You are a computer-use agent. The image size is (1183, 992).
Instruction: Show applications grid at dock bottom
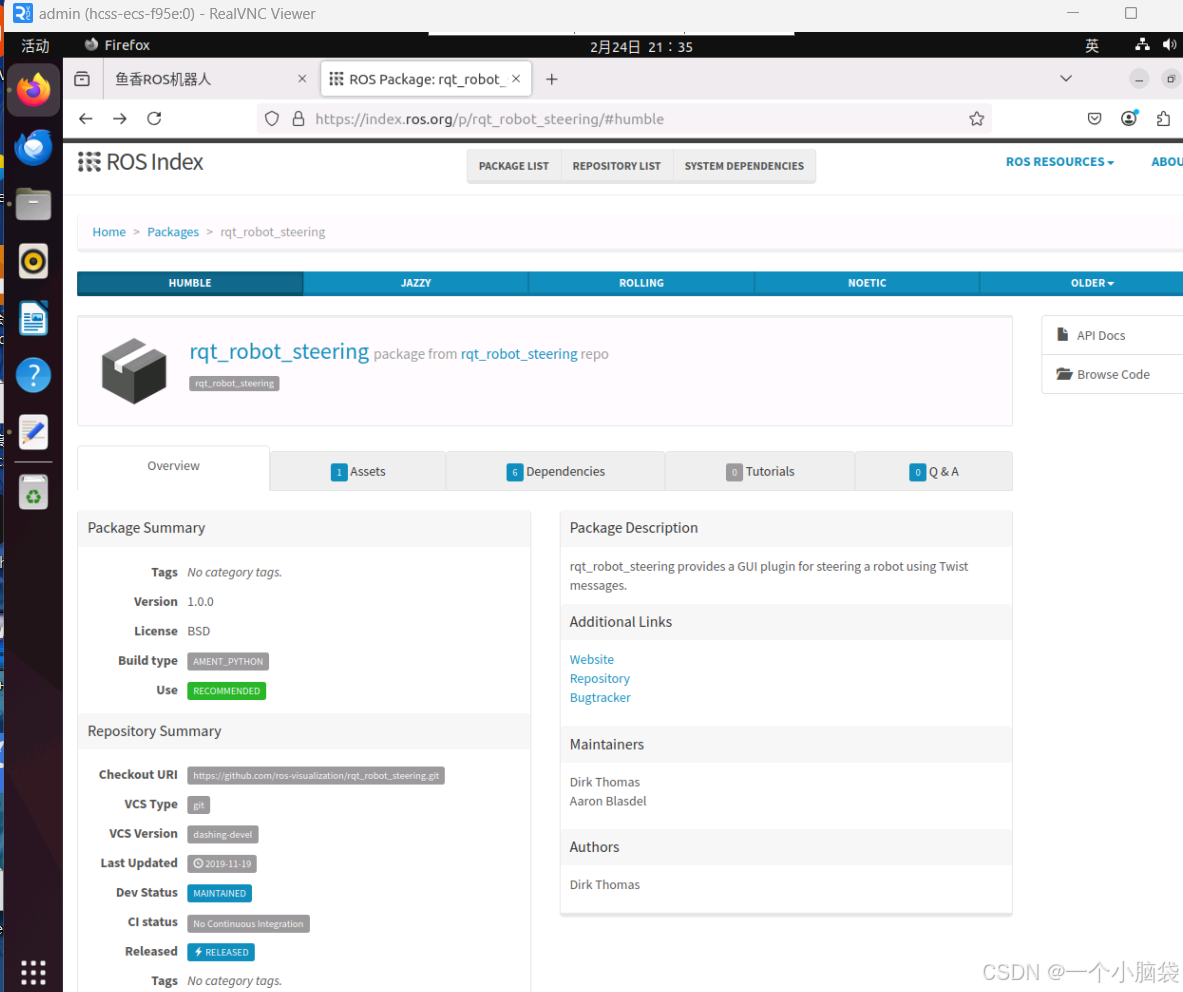point(33,972)
